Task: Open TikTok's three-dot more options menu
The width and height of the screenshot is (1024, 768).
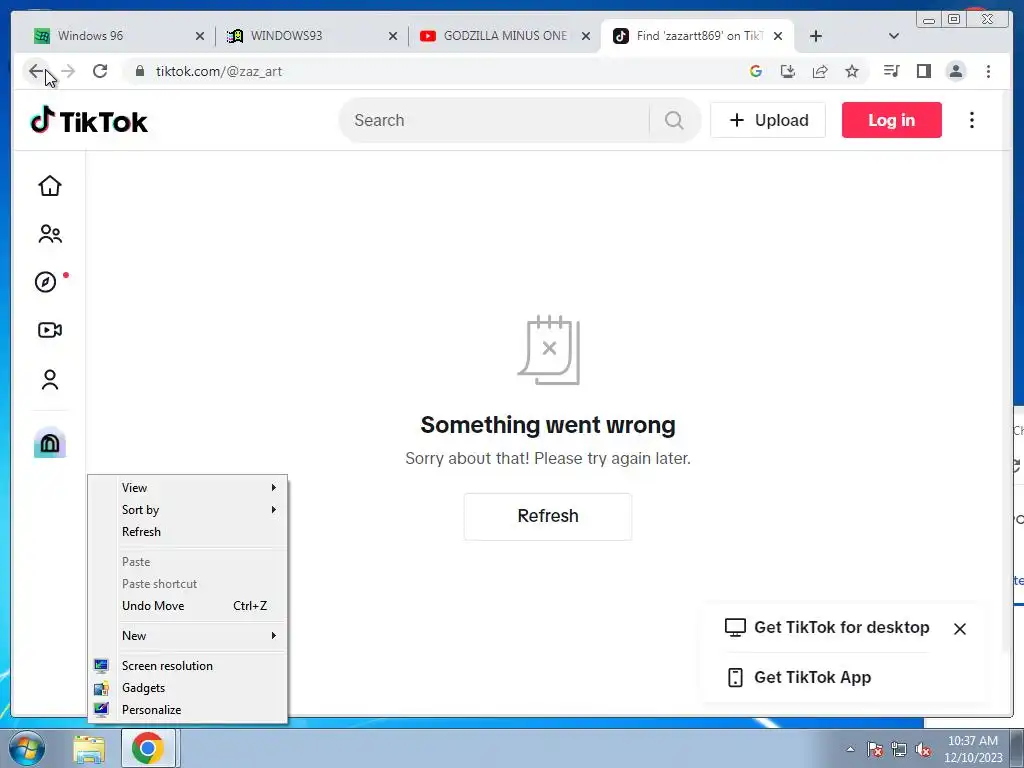Action: [x=972, y=120]
